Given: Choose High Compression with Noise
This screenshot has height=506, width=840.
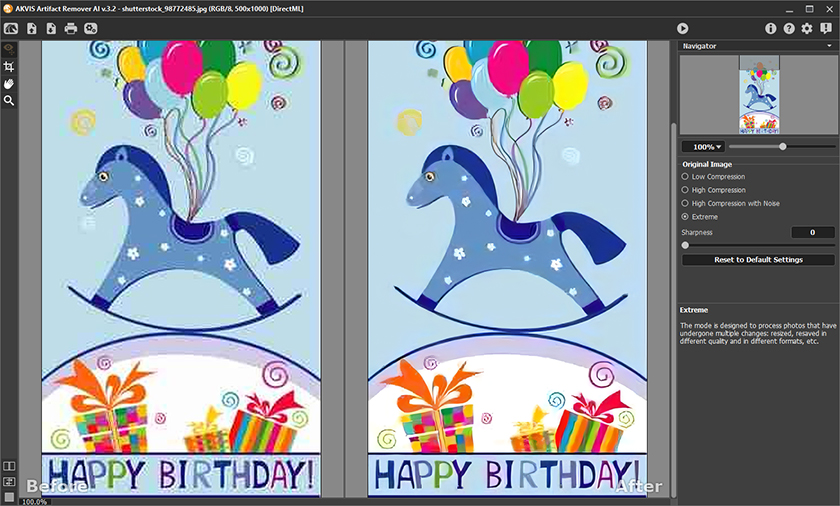Looking at the screenshot, I should pyautogui.click(x=685, y=203).
